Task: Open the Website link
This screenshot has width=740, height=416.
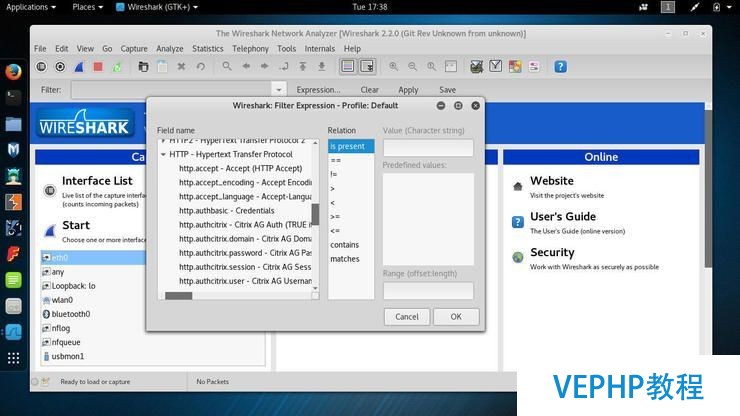Action: pos(552,181)
